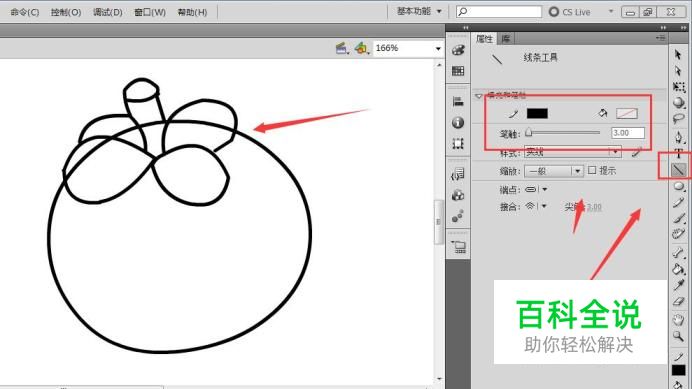Open the Info panel icon

[x=458, y=122]
